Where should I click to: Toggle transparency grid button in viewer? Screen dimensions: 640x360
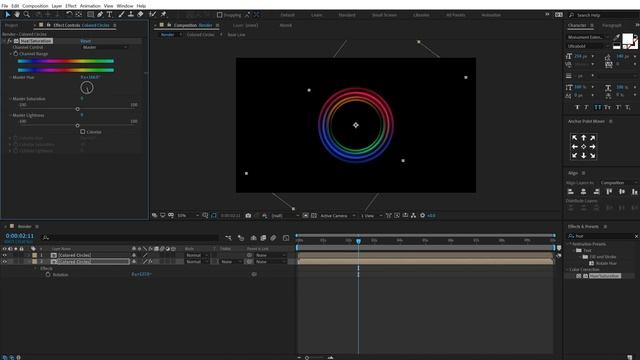pyautogui.click(x=314, y=216)
